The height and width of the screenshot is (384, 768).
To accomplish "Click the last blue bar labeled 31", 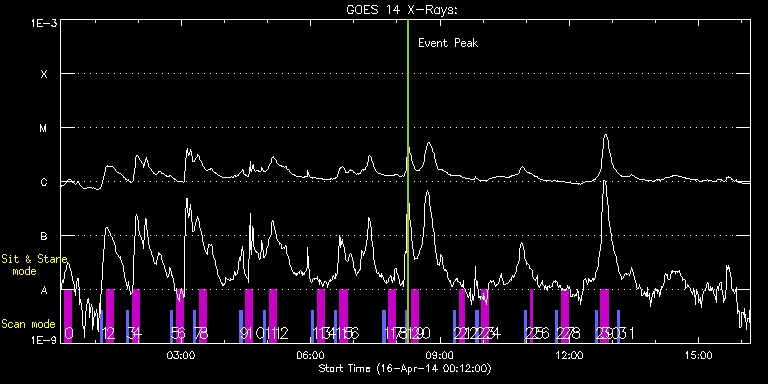I will (619, 326).
